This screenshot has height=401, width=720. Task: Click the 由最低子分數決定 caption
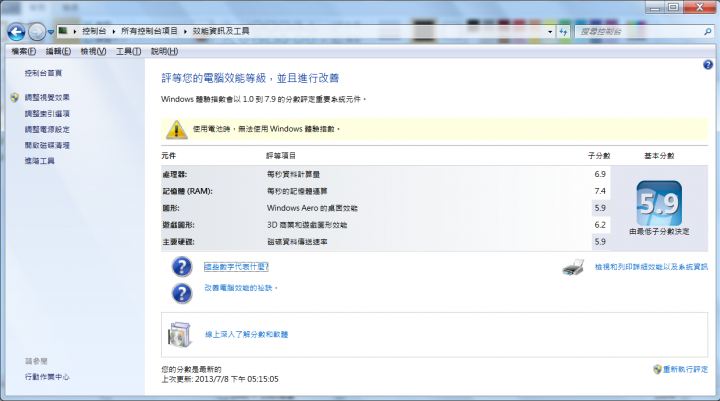(659, 232)
